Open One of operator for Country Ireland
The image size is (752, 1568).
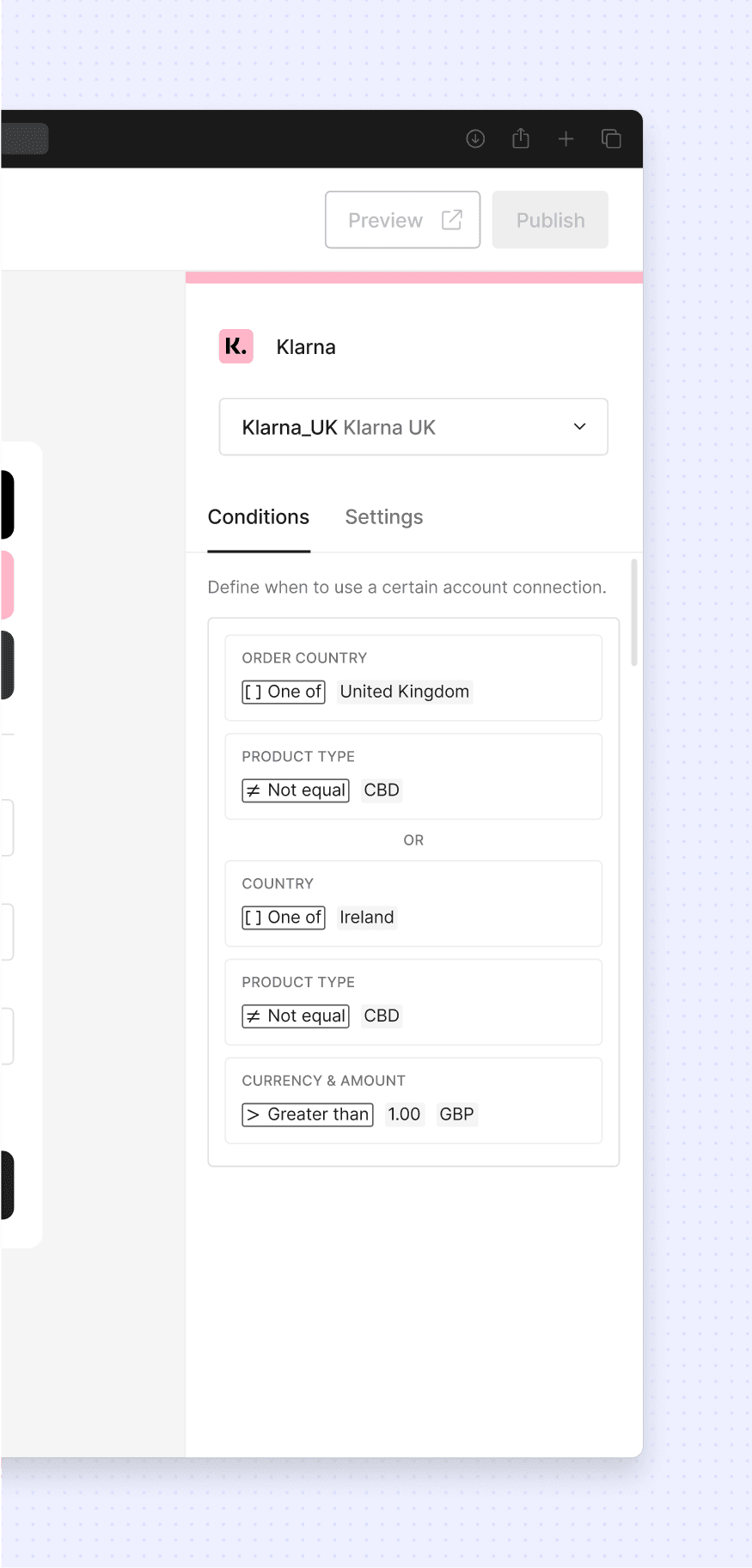(x=284, y=918)
